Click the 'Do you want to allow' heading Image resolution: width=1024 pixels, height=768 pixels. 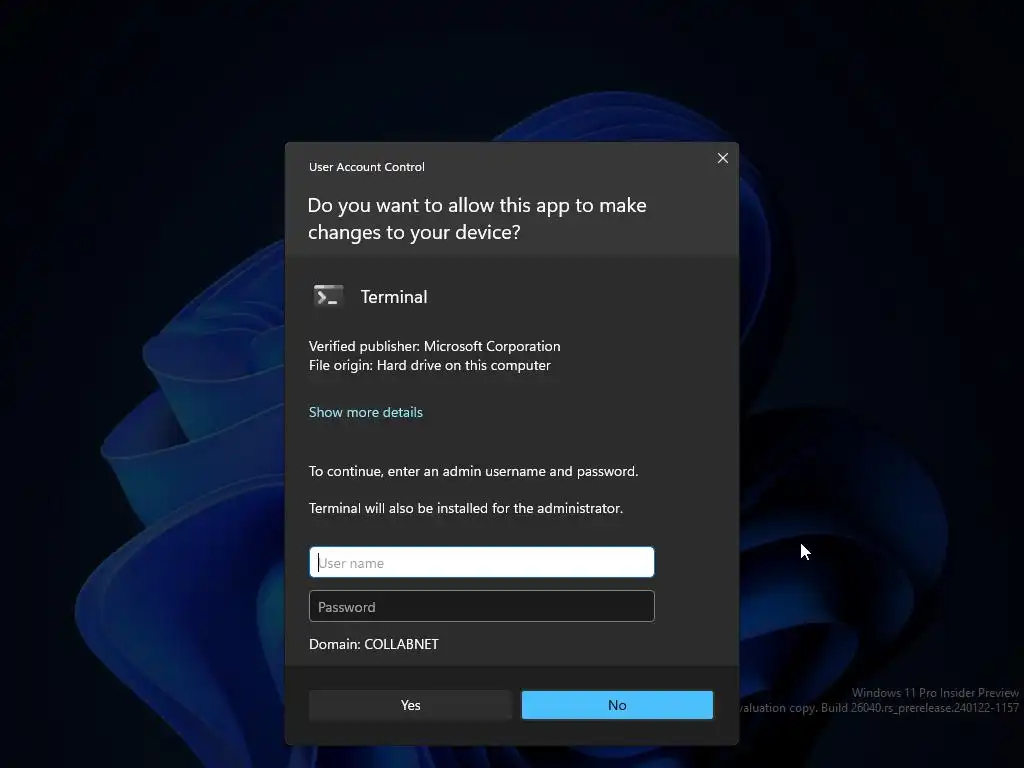[477, 219]
